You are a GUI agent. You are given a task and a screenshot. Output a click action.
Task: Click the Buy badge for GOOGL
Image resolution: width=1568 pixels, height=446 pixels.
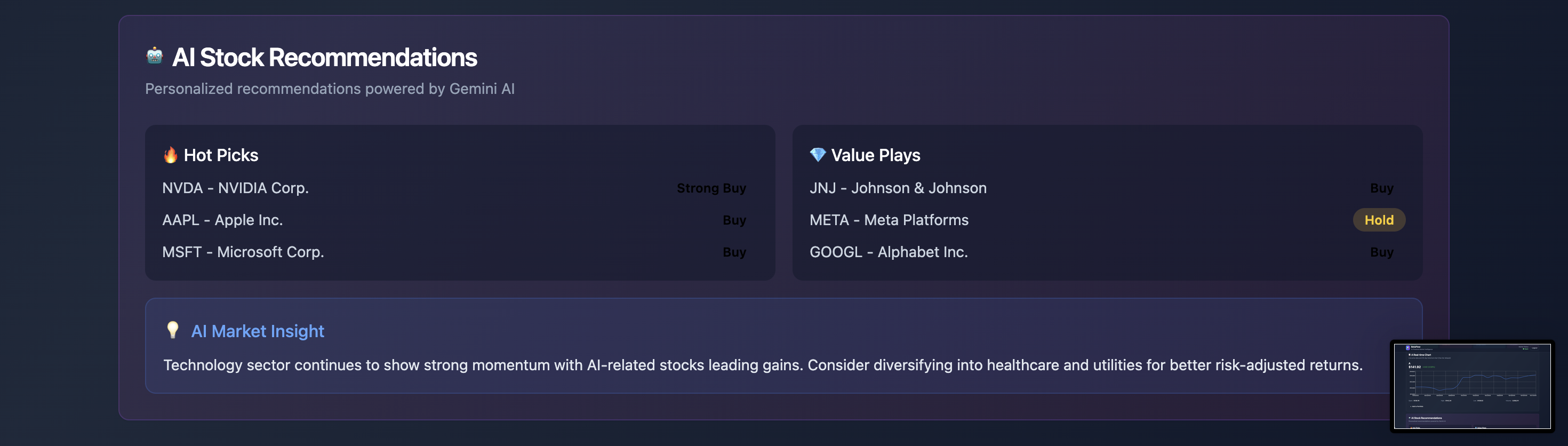[1381, 252]
